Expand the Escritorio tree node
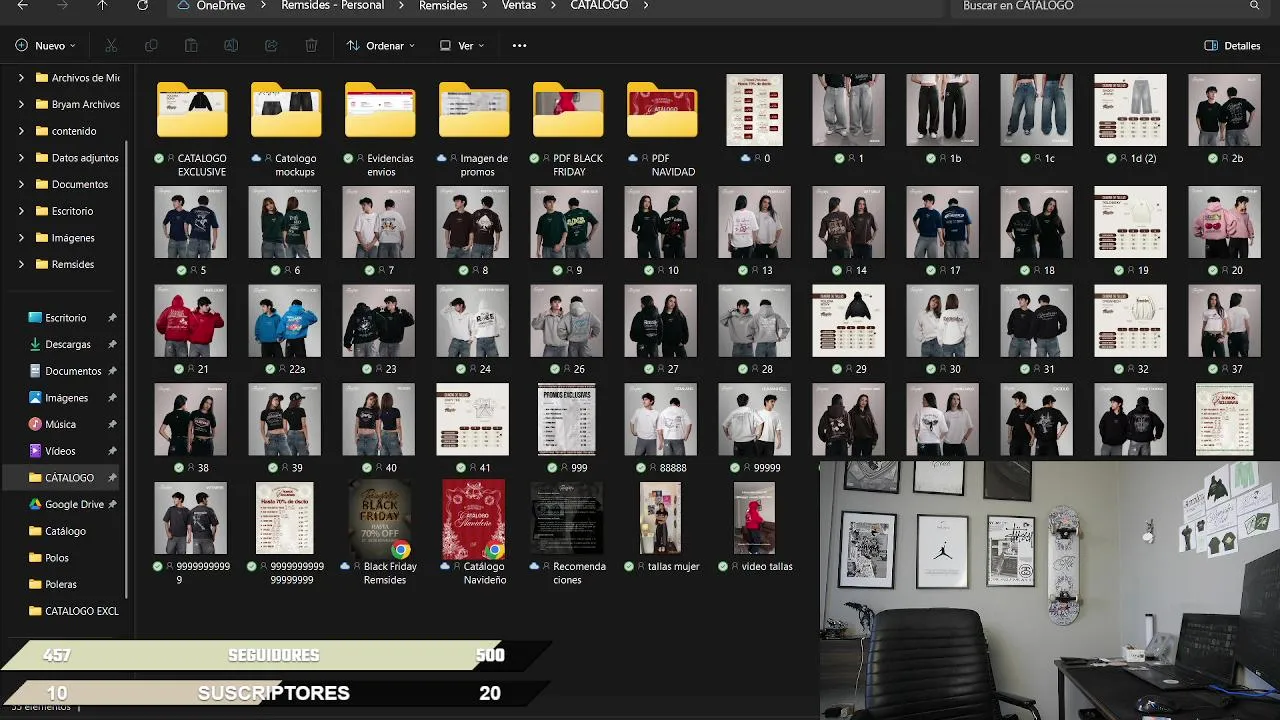Viewport: 1280px width, 720px height. (x=22, y=211)
